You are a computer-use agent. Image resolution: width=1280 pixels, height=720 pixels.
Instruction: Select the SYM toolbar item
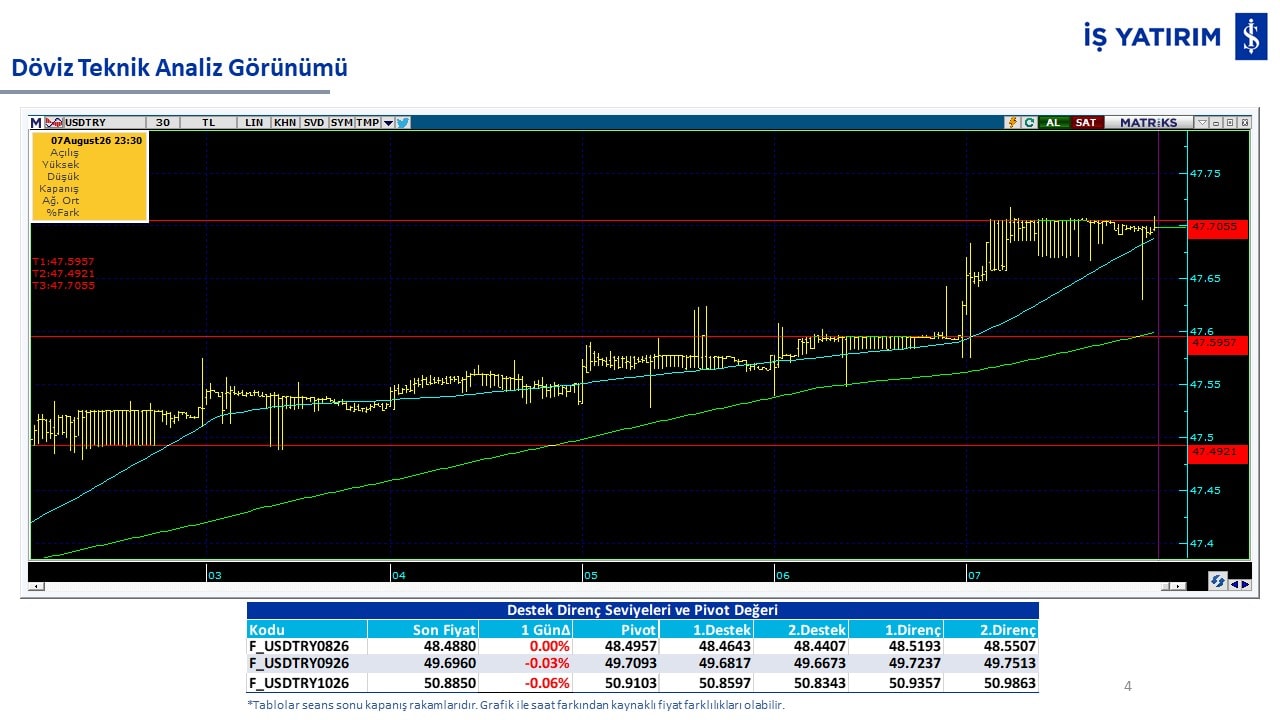click(342, 123)
